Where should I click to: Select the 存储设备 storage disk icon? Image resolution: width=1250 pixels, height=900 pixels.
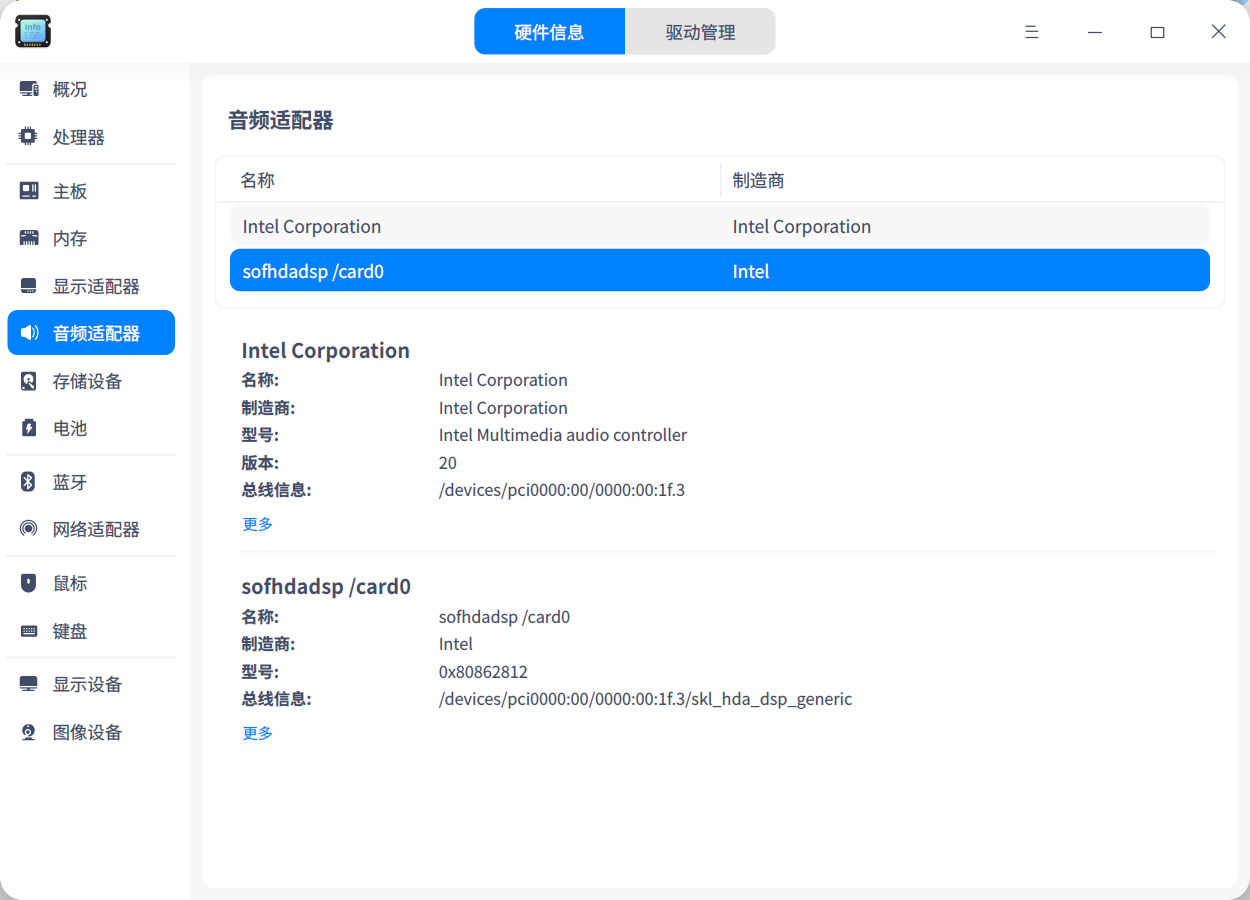click(29, 381)
